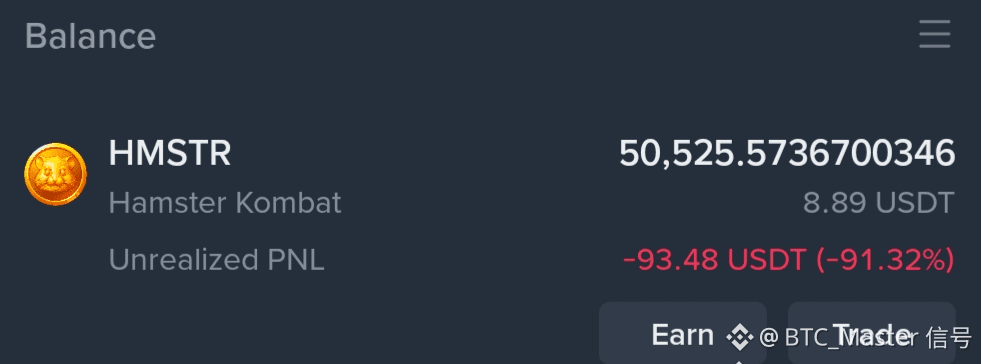Click the 8.89 USDT valuation

click(878, 203)
